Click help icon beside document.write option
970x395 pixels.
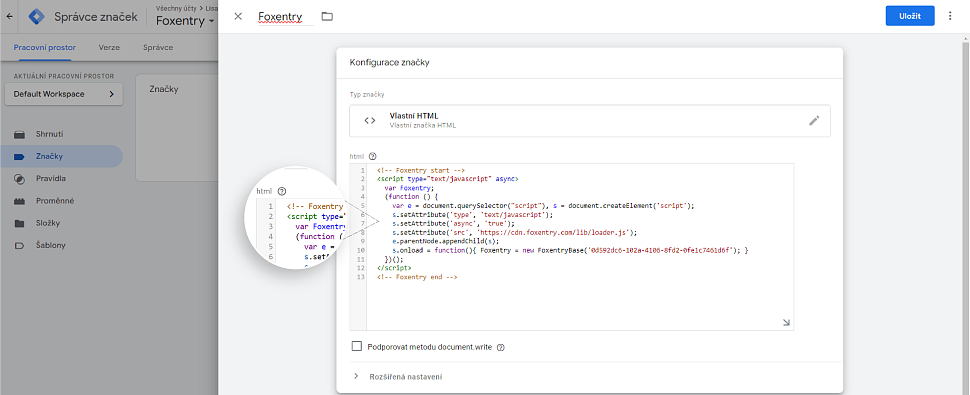click(x=501, y=347)
